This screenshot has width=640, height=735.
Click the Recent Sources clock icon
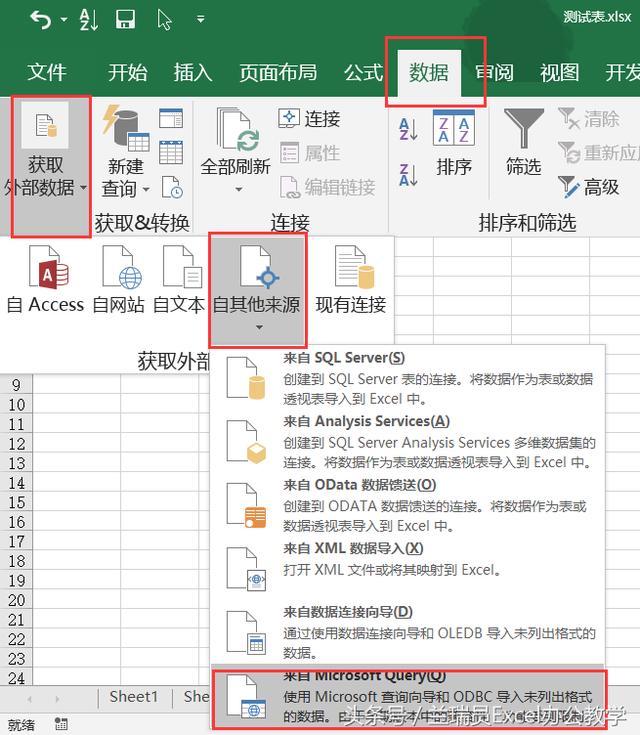pyautogui.click(x=172, y=187)
